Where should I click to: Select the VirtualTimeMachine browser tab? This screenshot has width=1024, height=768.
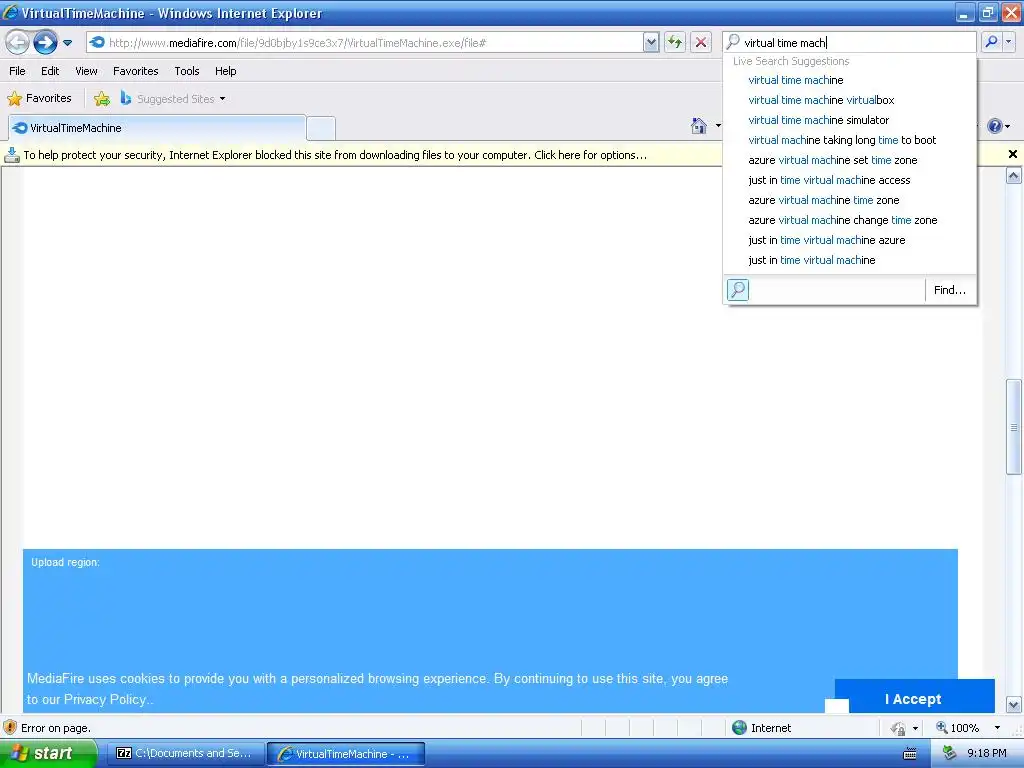(x=157, y=128)
